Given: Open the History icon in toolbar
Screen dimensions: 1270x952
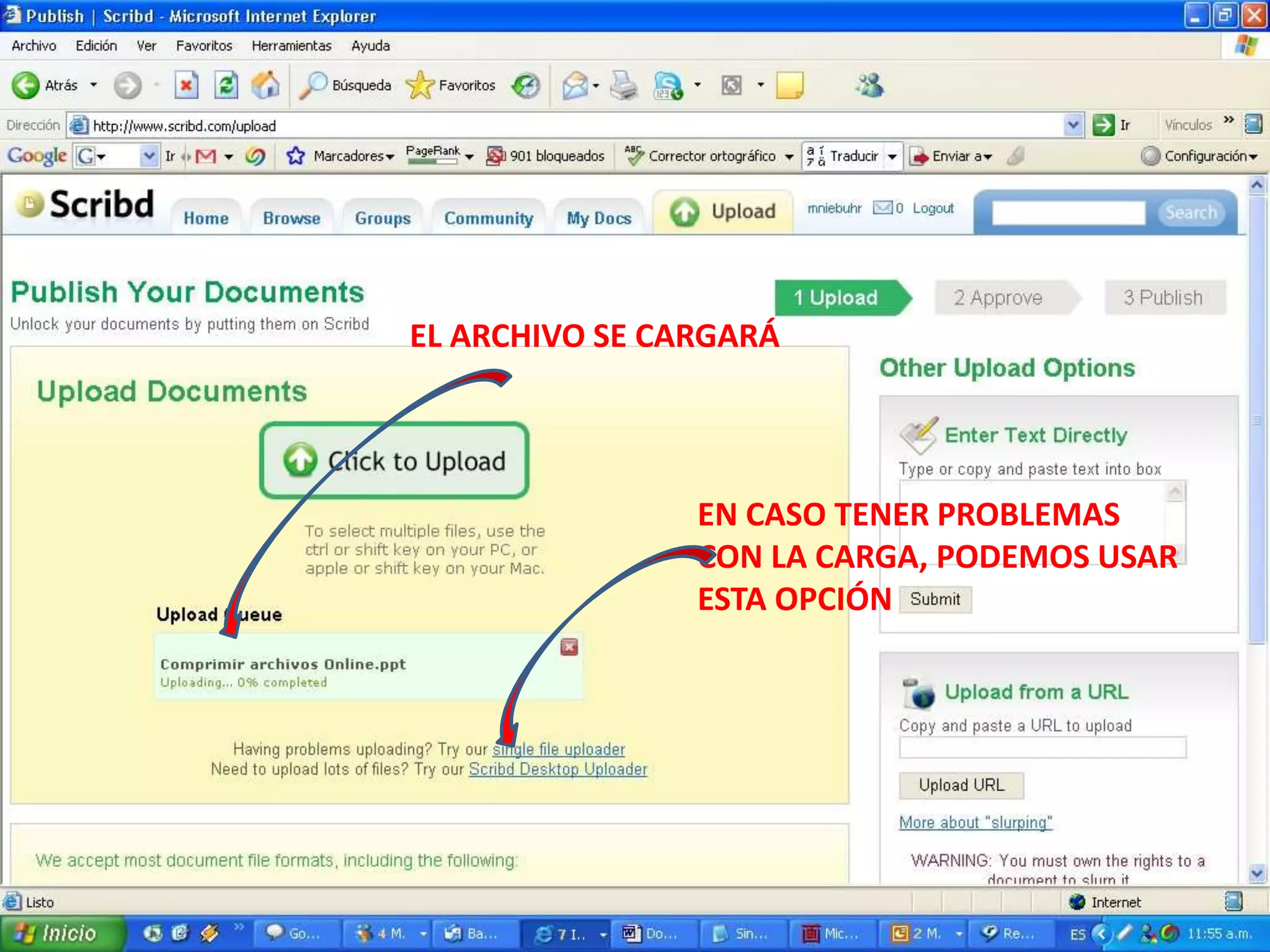Looking at the screenshot, I should (526, 85).
